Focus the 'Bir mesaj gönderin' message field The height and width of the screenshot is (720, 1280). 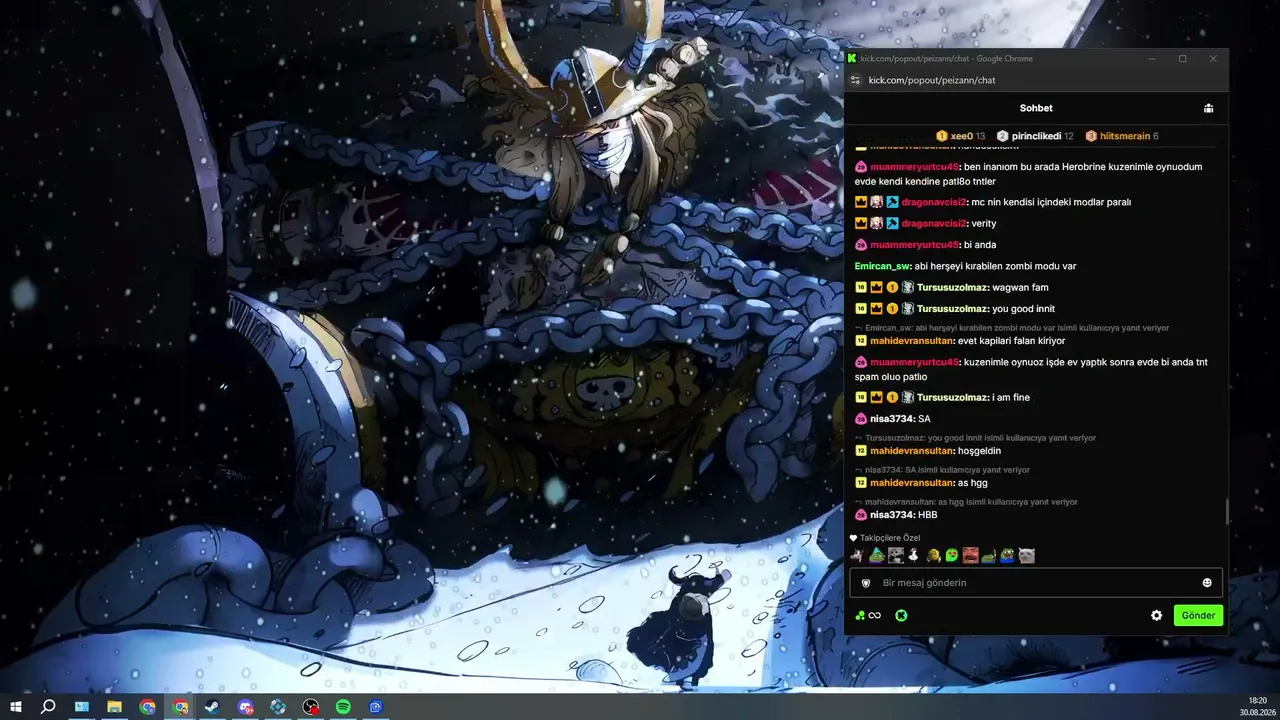point(1036,583)
